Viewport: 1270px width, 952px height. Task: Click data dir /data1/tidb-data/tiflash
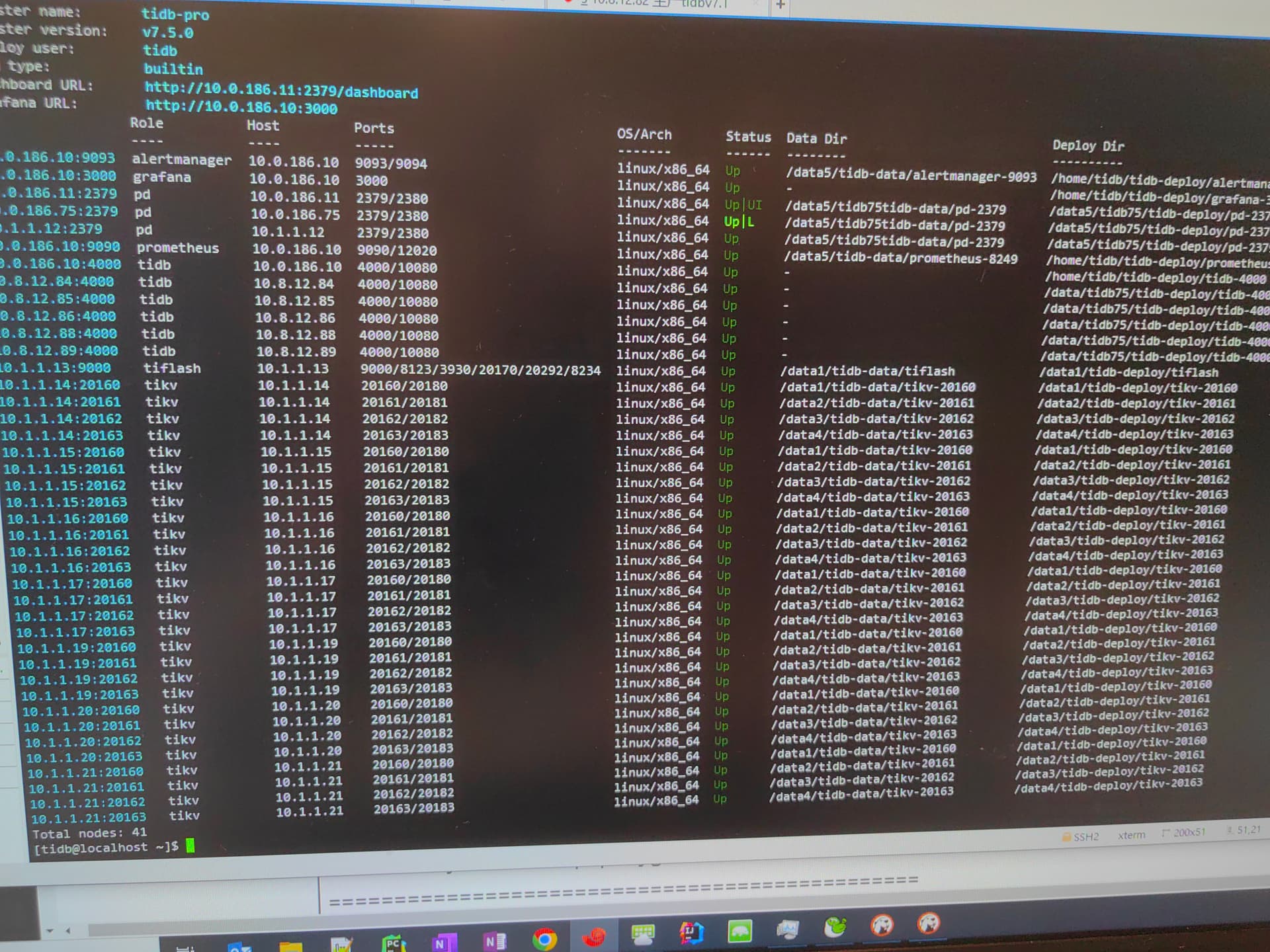(x=868, y=371)
